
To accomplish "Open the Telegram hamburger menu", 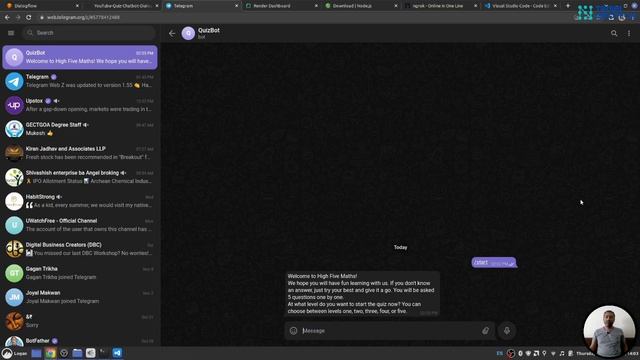I will point(11,33).
